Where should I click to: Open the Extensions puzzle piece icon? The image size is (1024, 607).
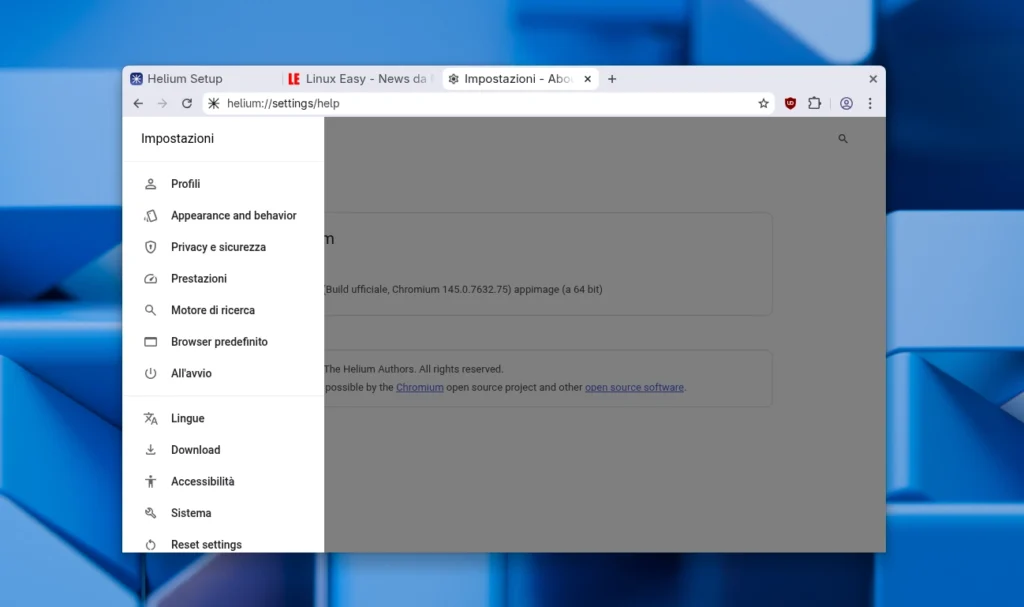point(815,103)
